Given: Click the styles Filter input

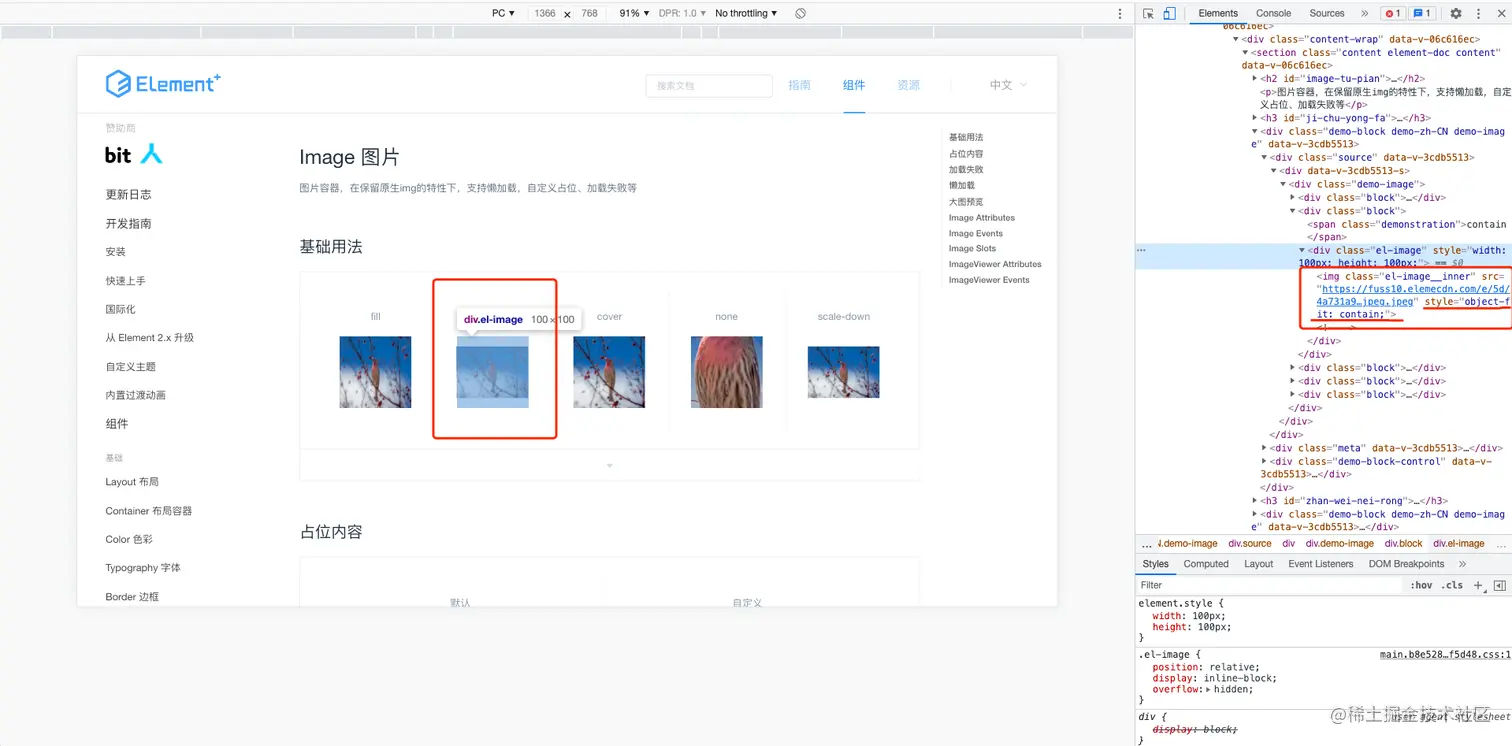Looking at the screenshot, I should pyautogui.click(x=1270, y=585).
